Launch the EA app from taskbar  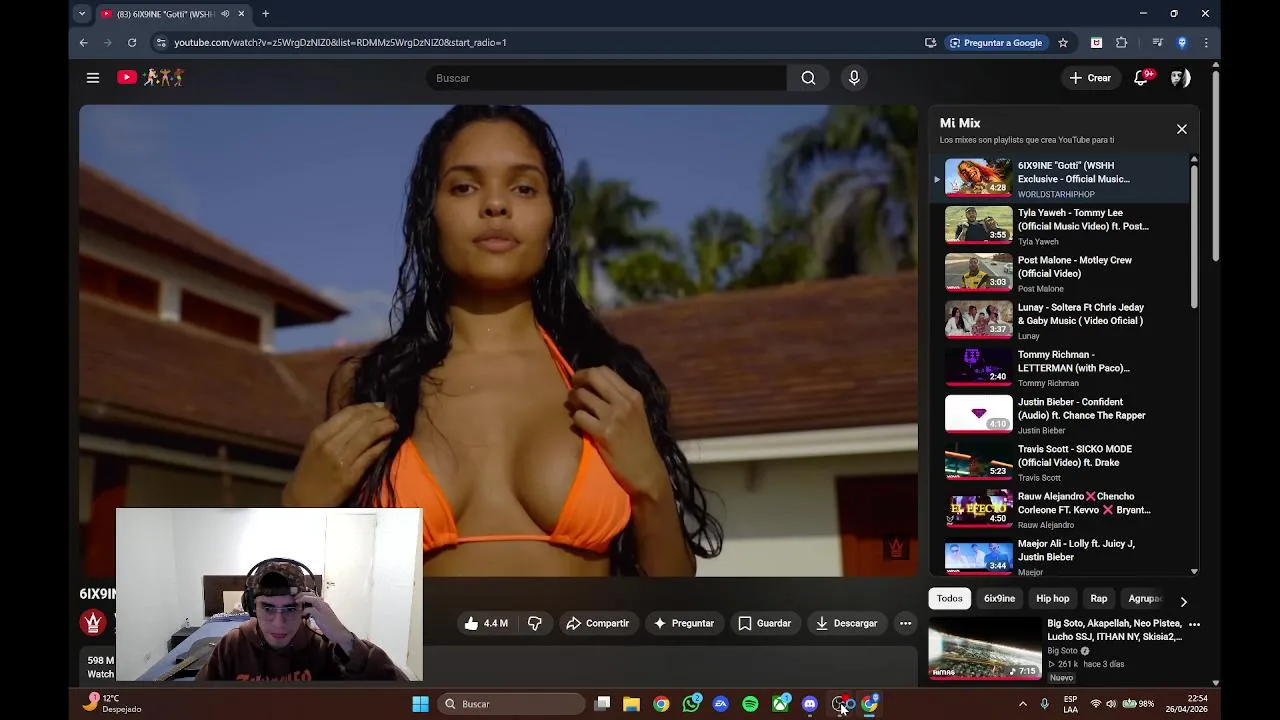click(721, 704)
